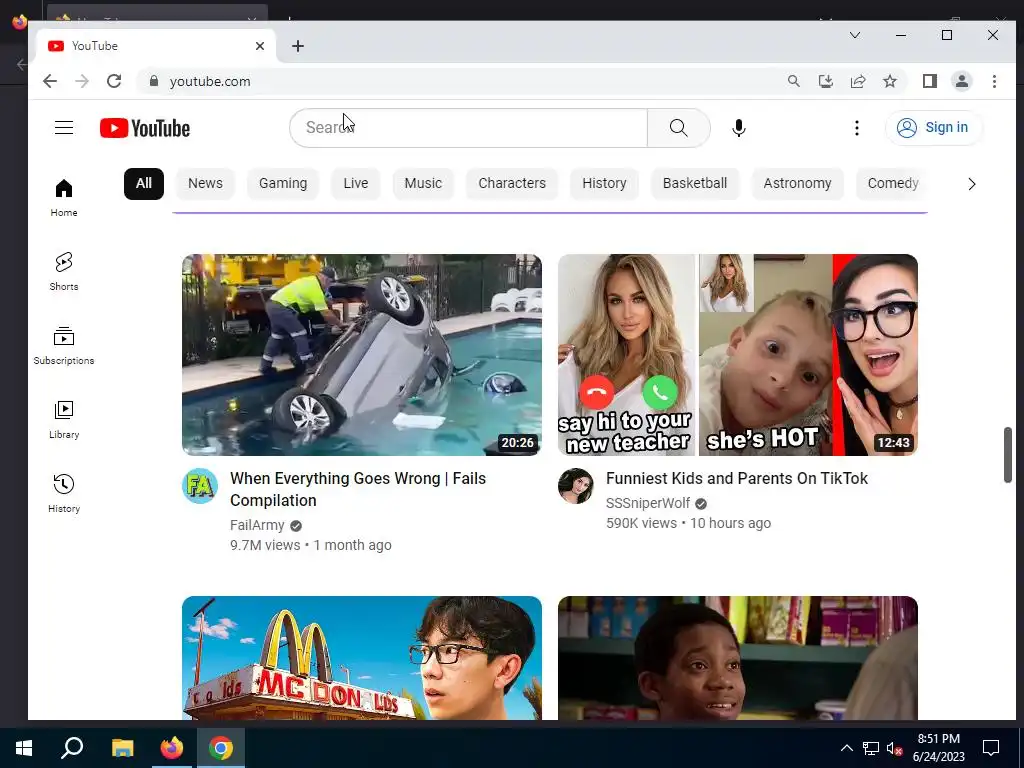This screenshot has height=768, width=1024.
Task: Click the page vertical scrollbar thumb
Action: [1008, 455]
